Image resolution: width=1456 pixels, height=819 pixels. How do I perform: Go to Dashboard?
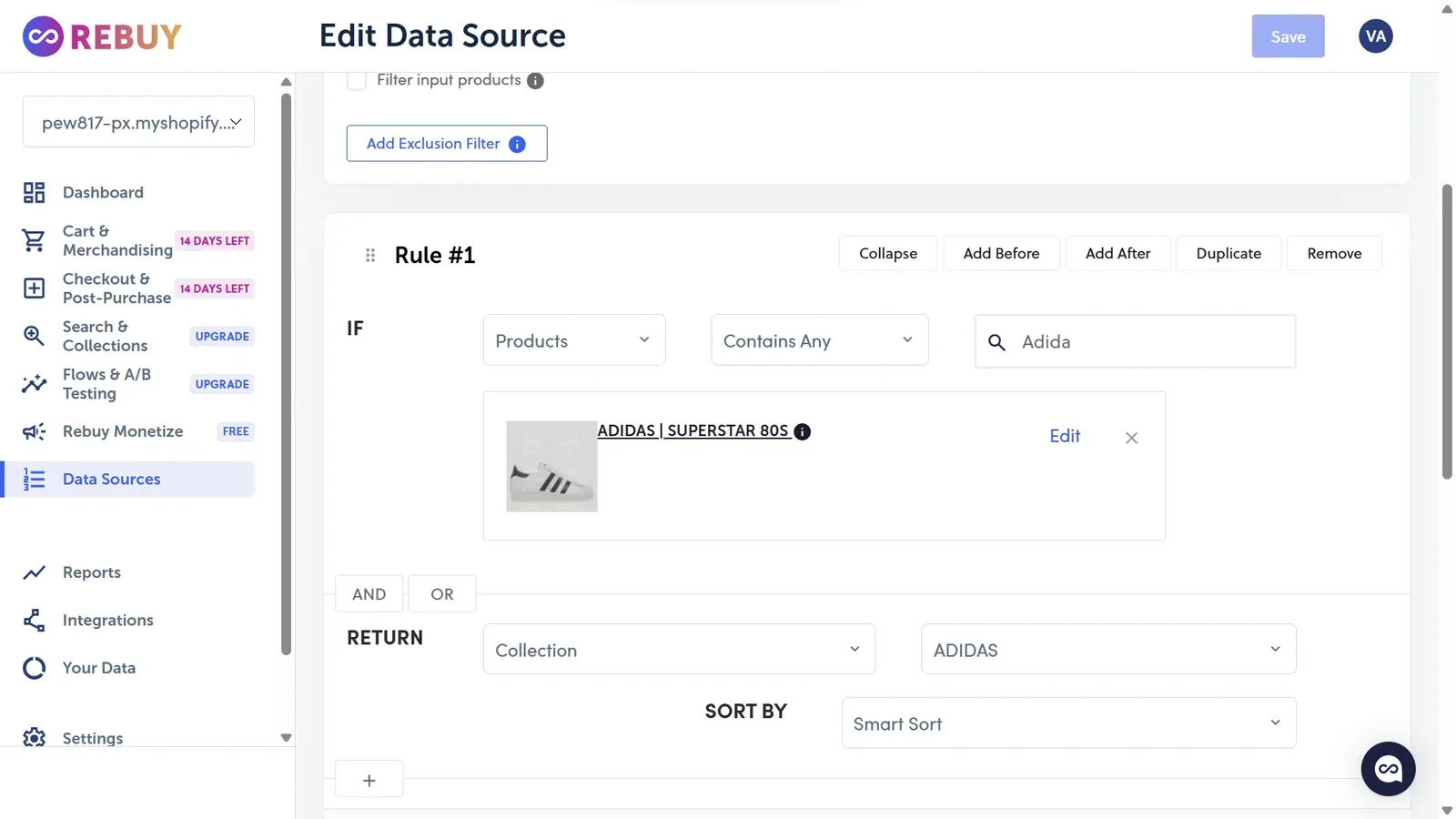[103, 193]
